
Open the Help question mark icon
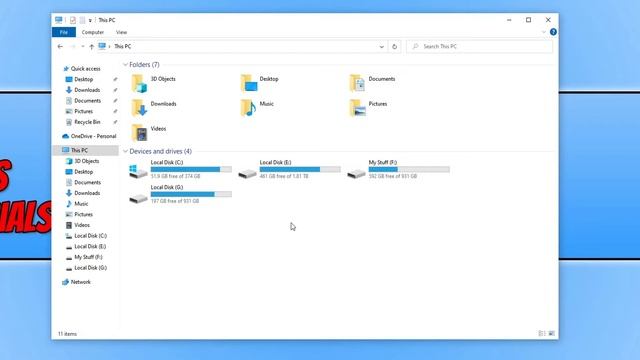[x=553, y=32]
